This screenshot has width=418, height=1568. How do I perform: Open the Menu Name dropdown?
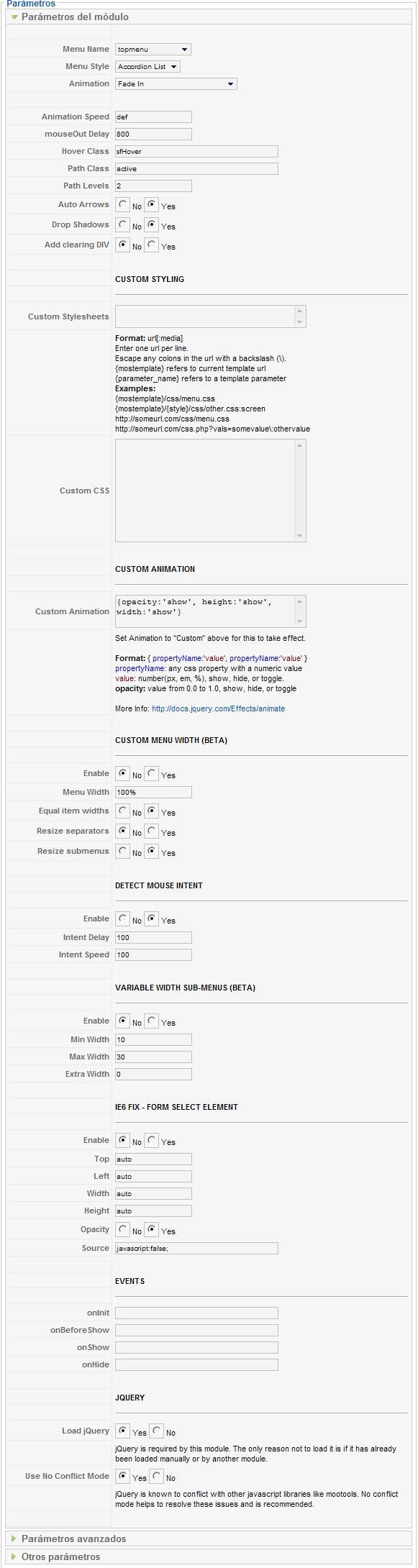point(153,50)
